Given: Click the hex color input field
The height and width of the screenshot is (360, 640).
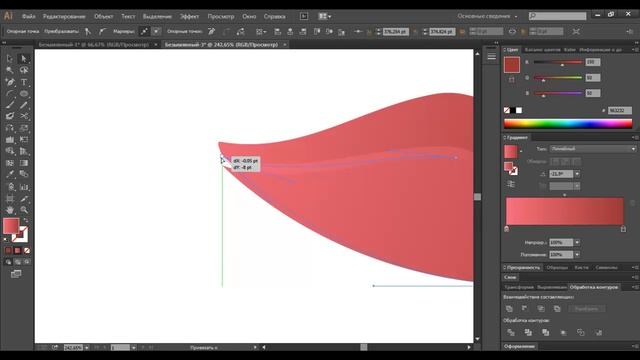Looking at the screenshot, I should [x=620, y=111].
